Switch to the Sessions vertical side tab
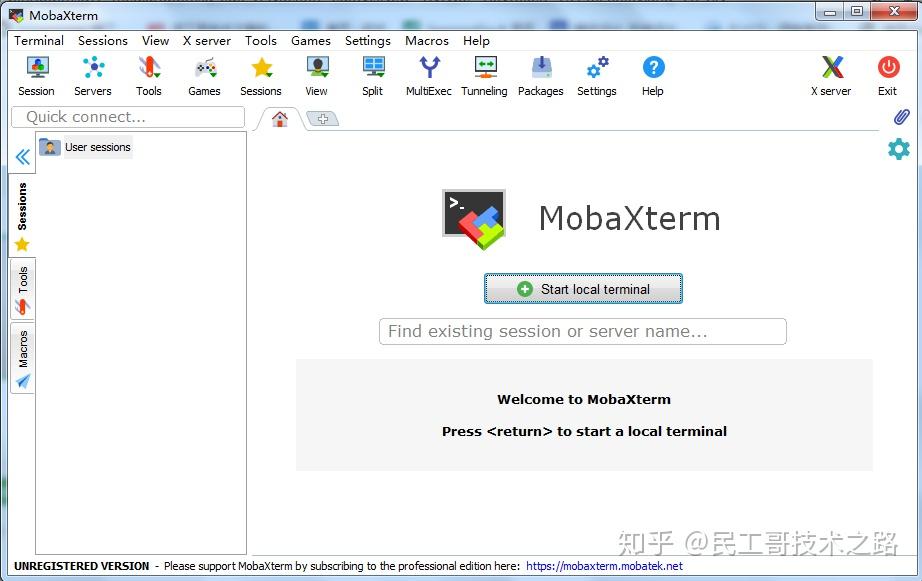The image size is (922, 581). (x=22, y=216)
